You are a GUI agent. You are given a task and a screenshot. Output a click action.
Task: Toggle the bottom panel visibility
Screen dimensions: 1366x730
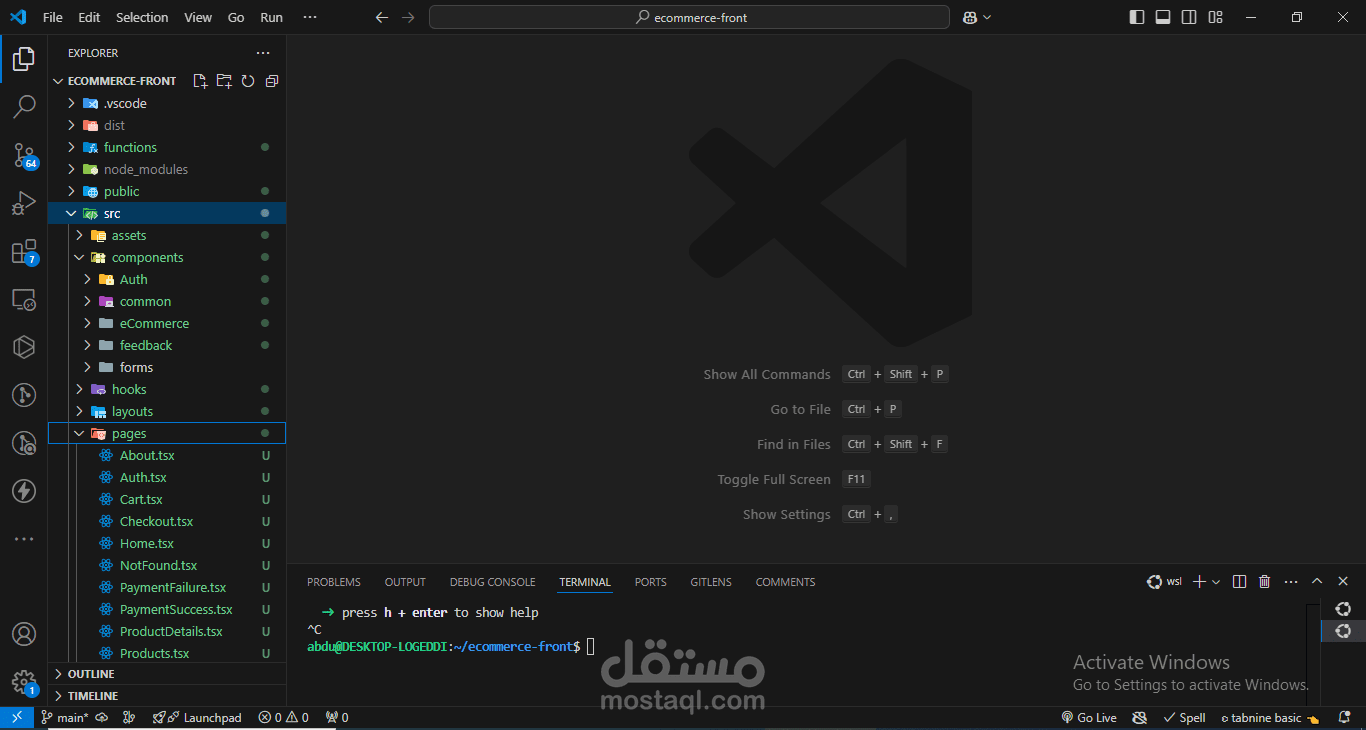[1163, 17]
